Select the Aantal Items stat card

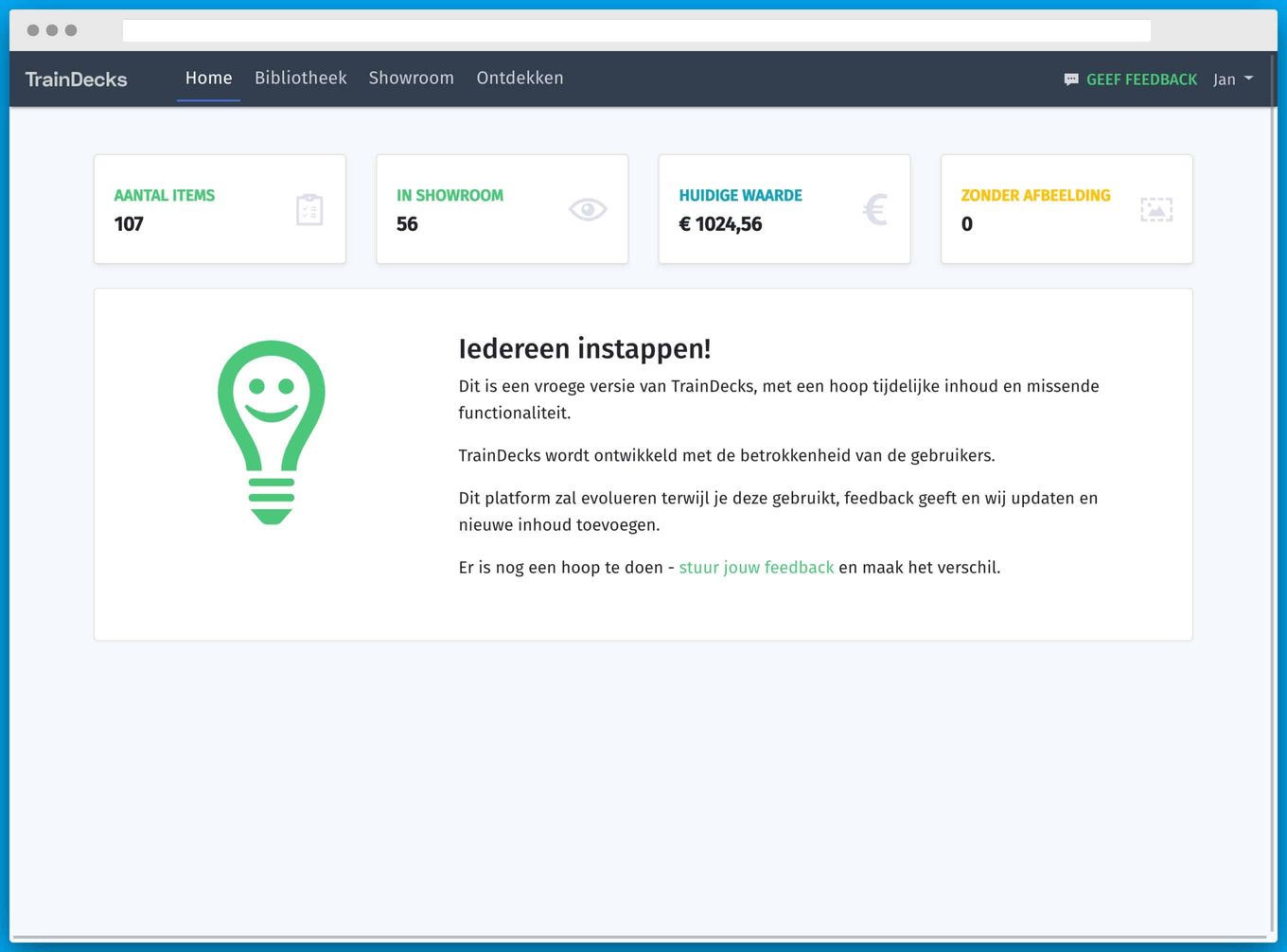[x=220, y=209]
